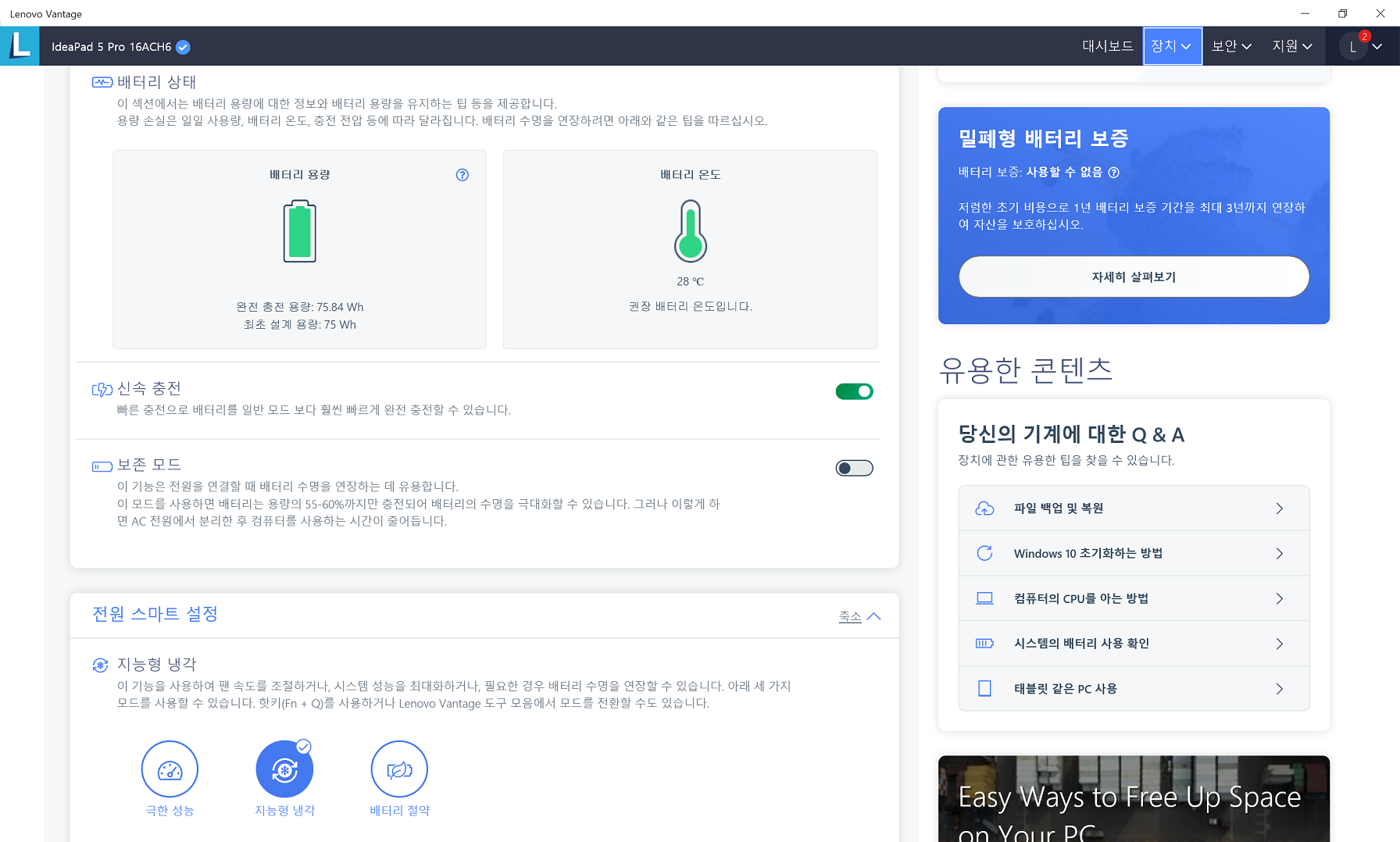
Task: Open the 보안 dropdown menu
Action: pos(1231,46)
